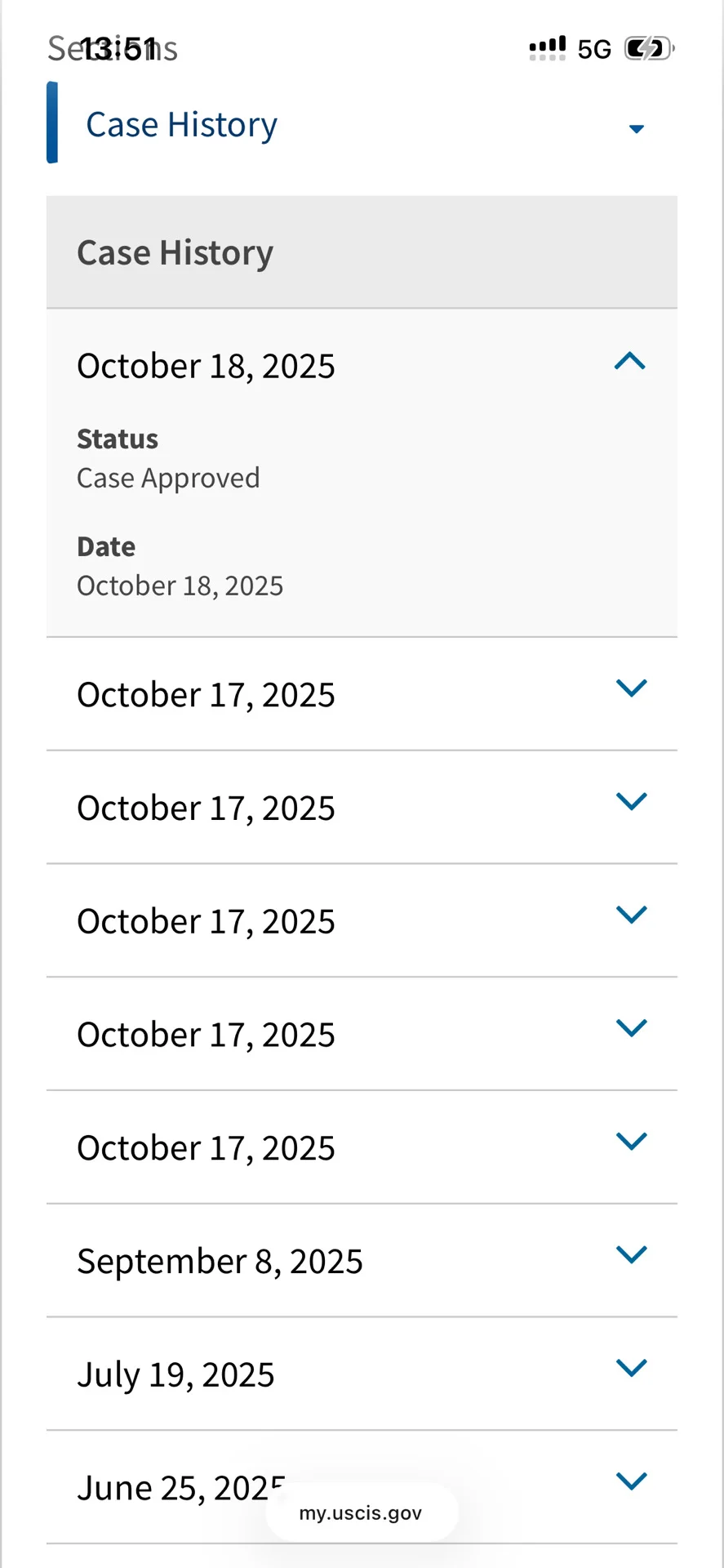
Task: Click the July 19, 2025 chevron icon
Action: pos(632,1367)
